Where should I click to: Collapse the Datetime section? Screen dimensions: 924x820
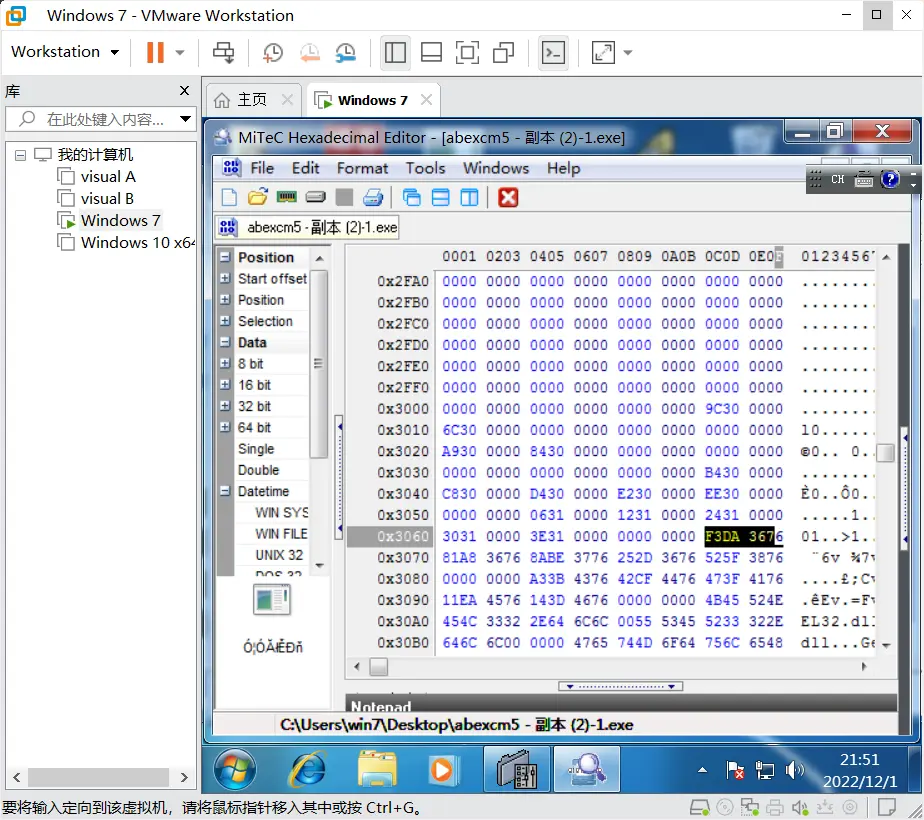click(x=225, y=492)
